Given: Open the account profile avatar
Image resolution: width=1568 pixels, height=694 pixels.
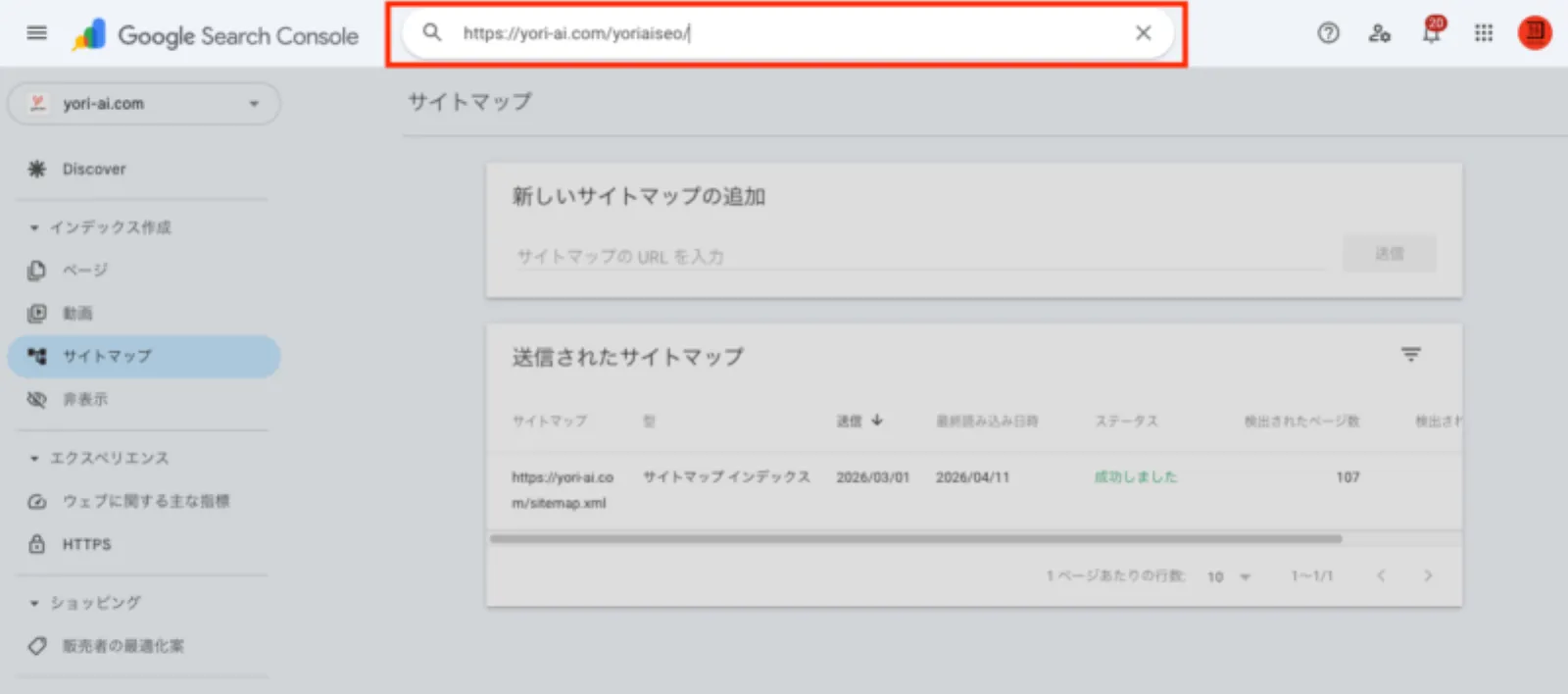Looking at the screenshot, I should 1535,32.
